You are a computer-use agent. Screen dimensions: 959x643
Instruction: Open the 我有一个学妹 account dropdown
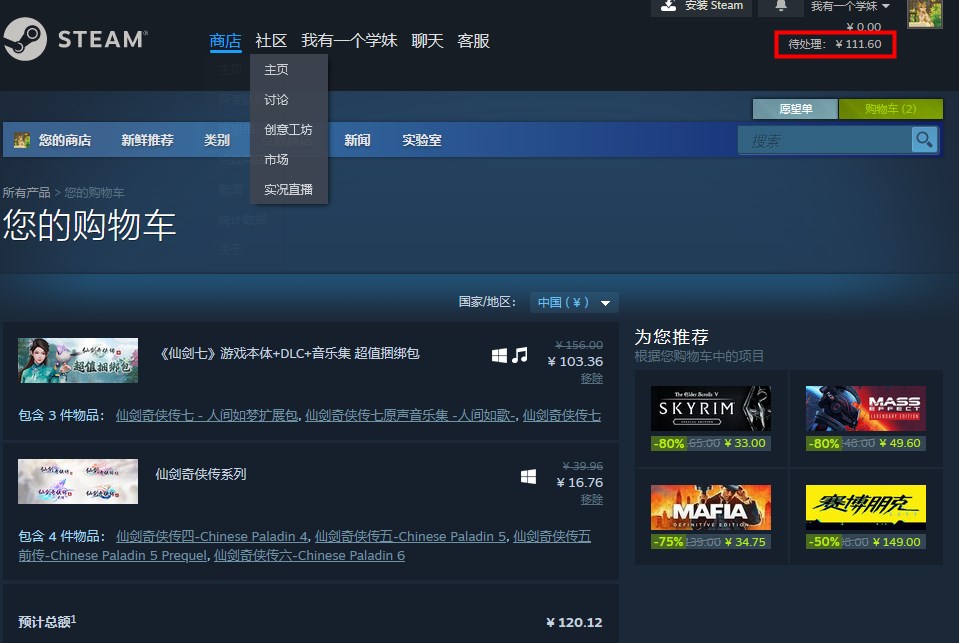(850, 6)
